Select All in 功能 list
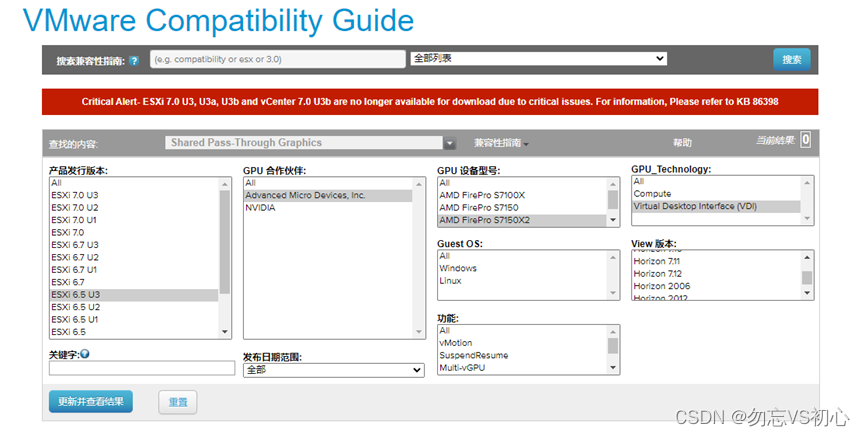Viewport: 865px width, 436px height. tap(522, 331)
